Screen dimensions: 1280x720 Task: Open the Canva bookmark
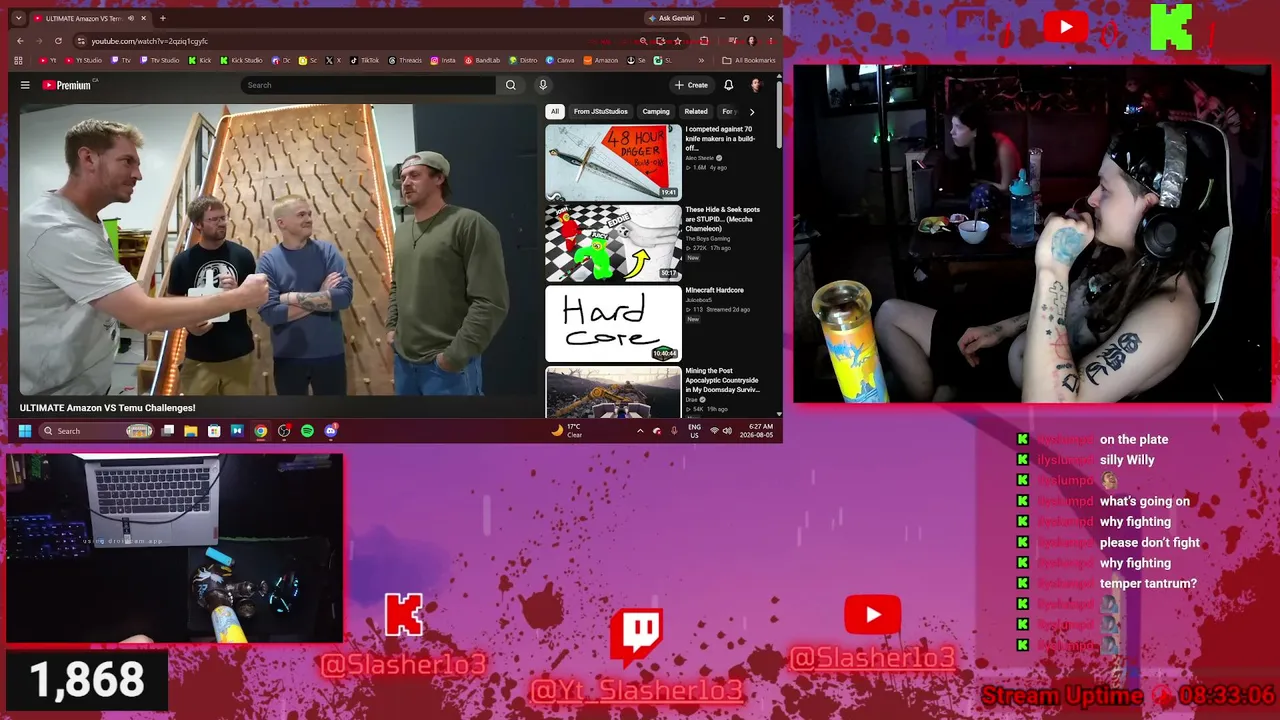click(560, 60)
